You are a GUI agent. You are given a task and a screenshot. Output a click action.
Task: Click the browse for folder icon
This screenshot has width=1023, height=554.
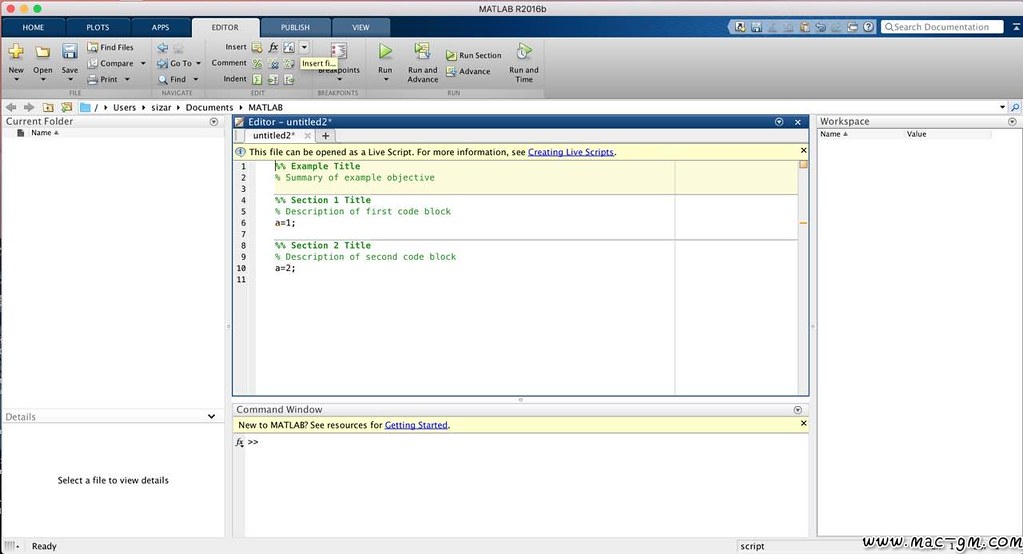[x=67, y=107]
